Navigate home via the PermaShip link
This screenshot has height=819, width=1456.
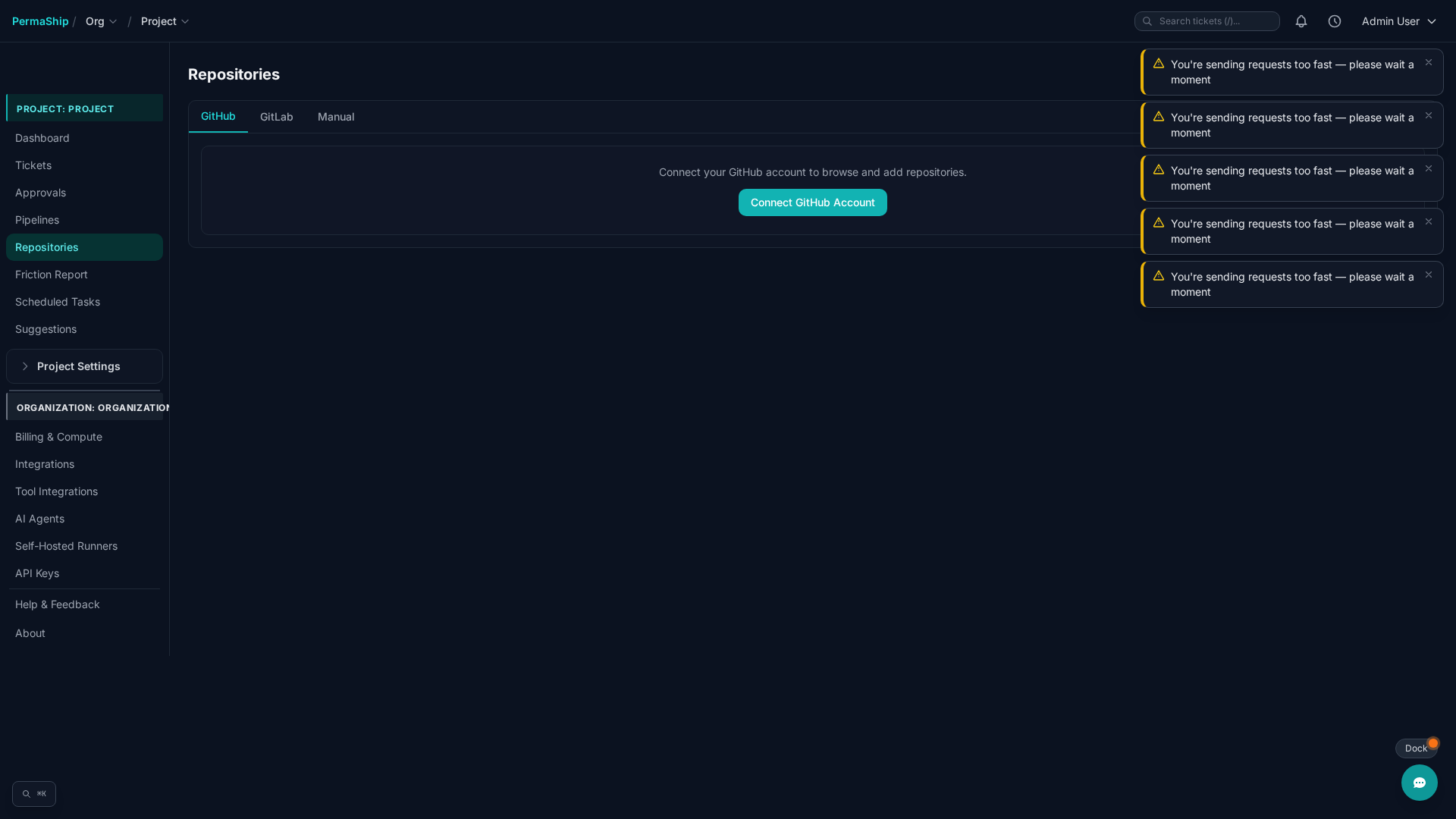click(x=40, y=21)
